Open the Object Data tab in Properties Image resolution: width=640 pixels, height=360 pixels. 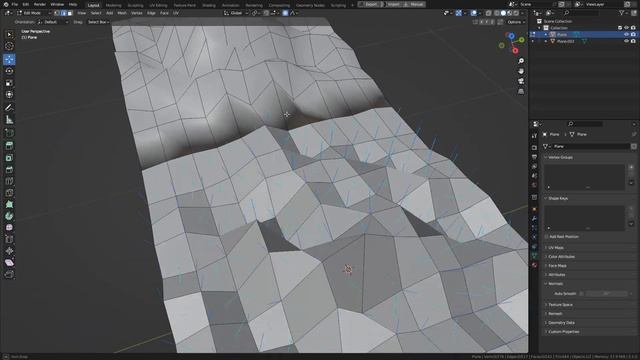click(534, 256)
